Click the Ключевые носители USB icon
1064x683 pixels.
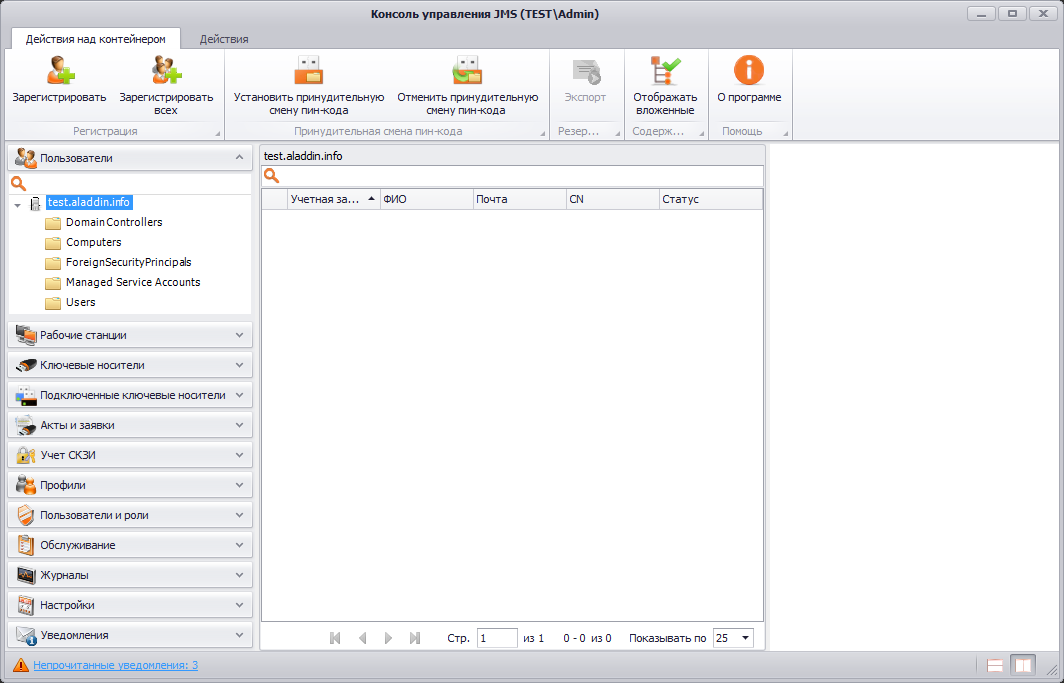[x=26, y=365]
